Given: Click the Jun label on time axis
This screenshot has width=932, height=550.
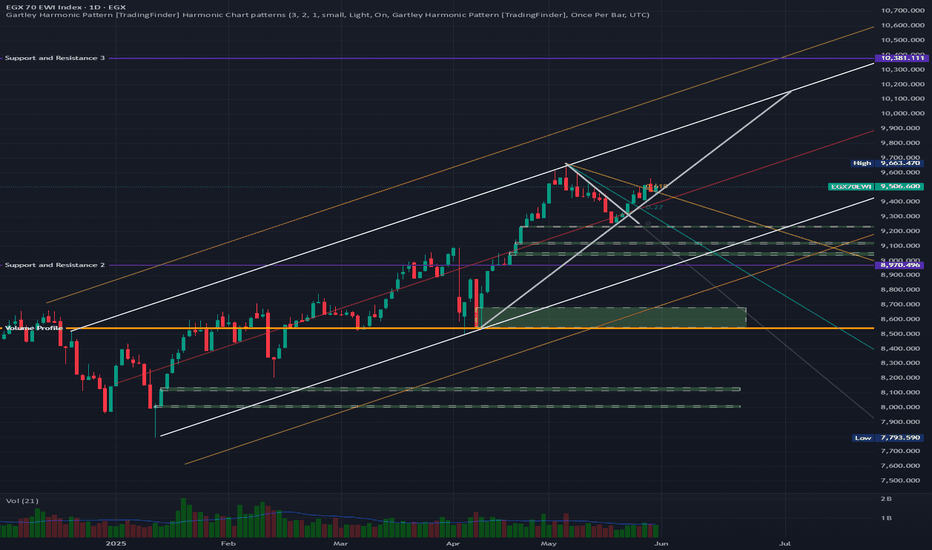Looking at the screenshot, I should pos(661,543).
